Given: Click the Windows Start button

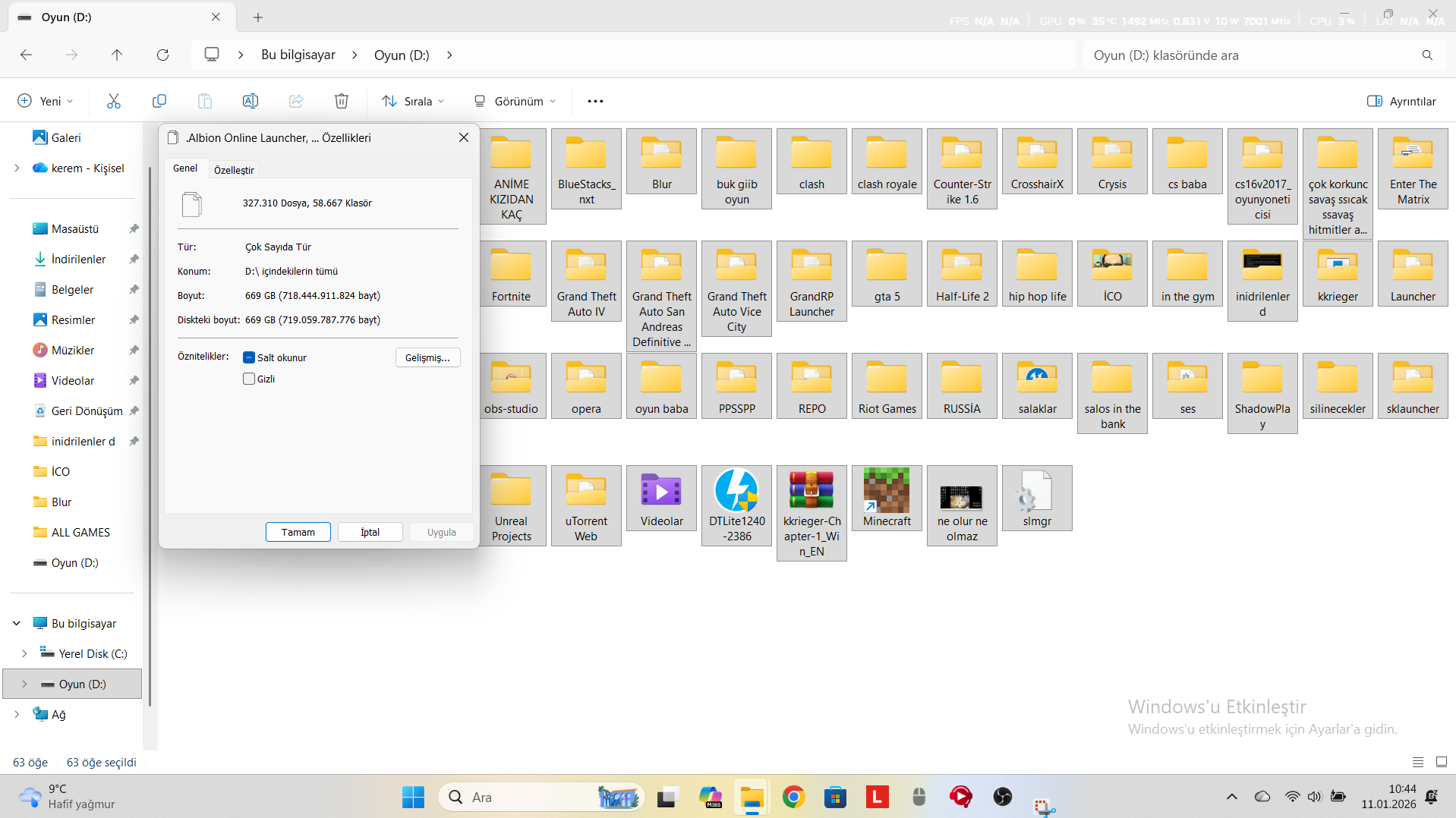Looking at the screenshot, I should tap(414, 797).
